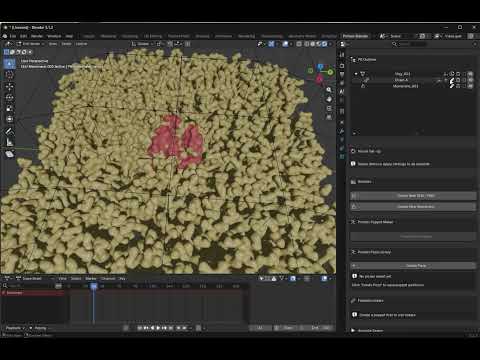This screenshot has width=480, height=360.
Task: Open the File menu
Action: click(13, 36)
